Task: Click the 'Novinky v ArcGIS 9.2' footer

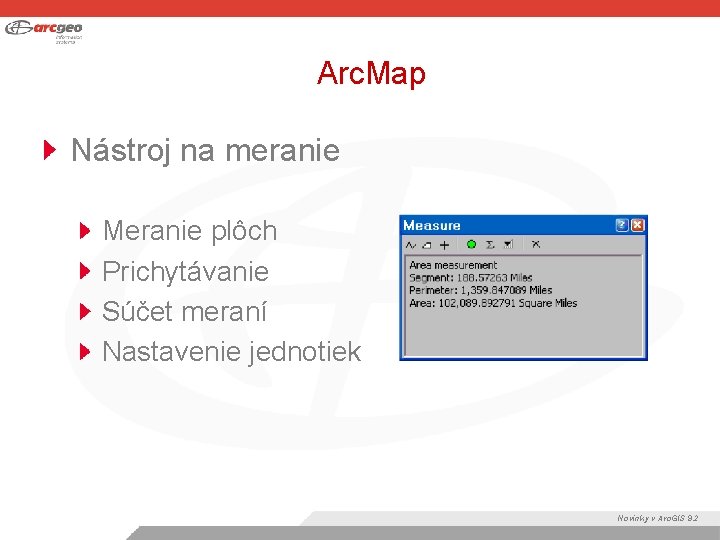Action: 658,518
